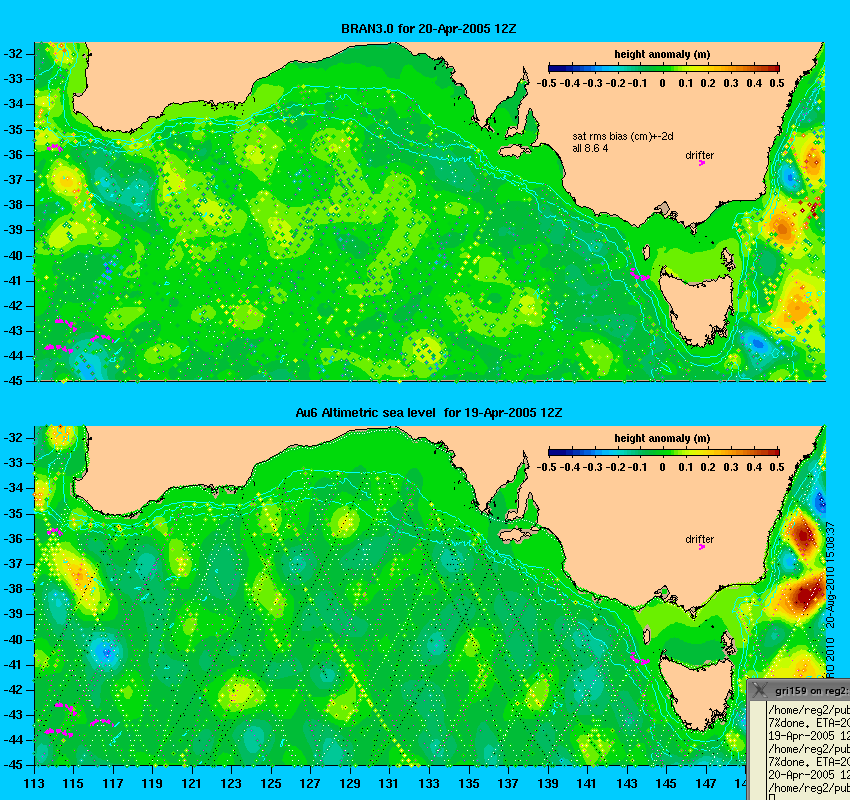The height and width of the screenshot is (800, 850).
Task: Click latitude label '-45' on the bottom panel axis
Action: point(14,765)
